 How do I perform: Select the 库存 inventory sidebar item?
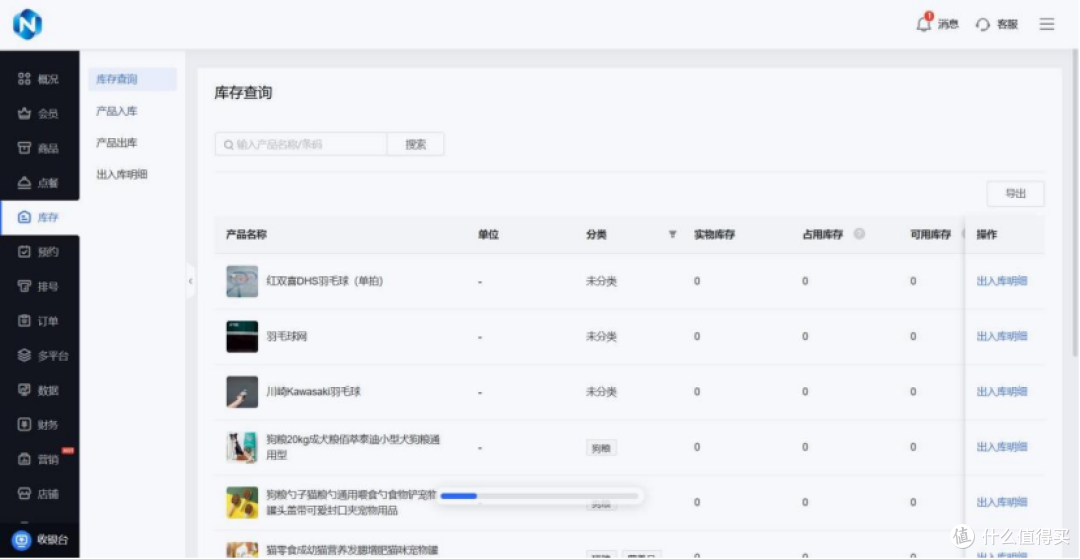click(39, 218)
